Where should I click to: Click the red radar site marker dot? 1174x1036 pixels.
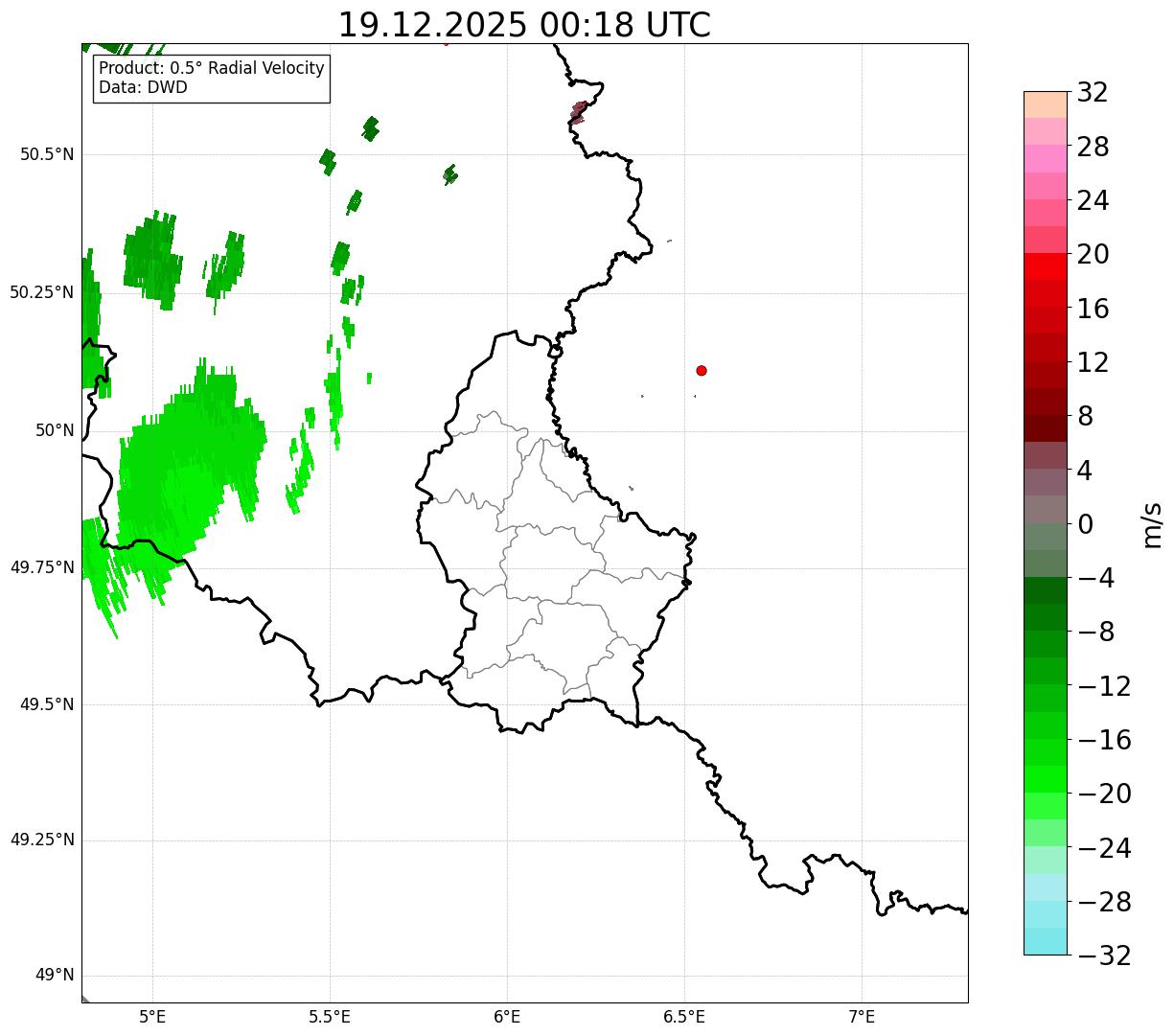click(702, 370)
